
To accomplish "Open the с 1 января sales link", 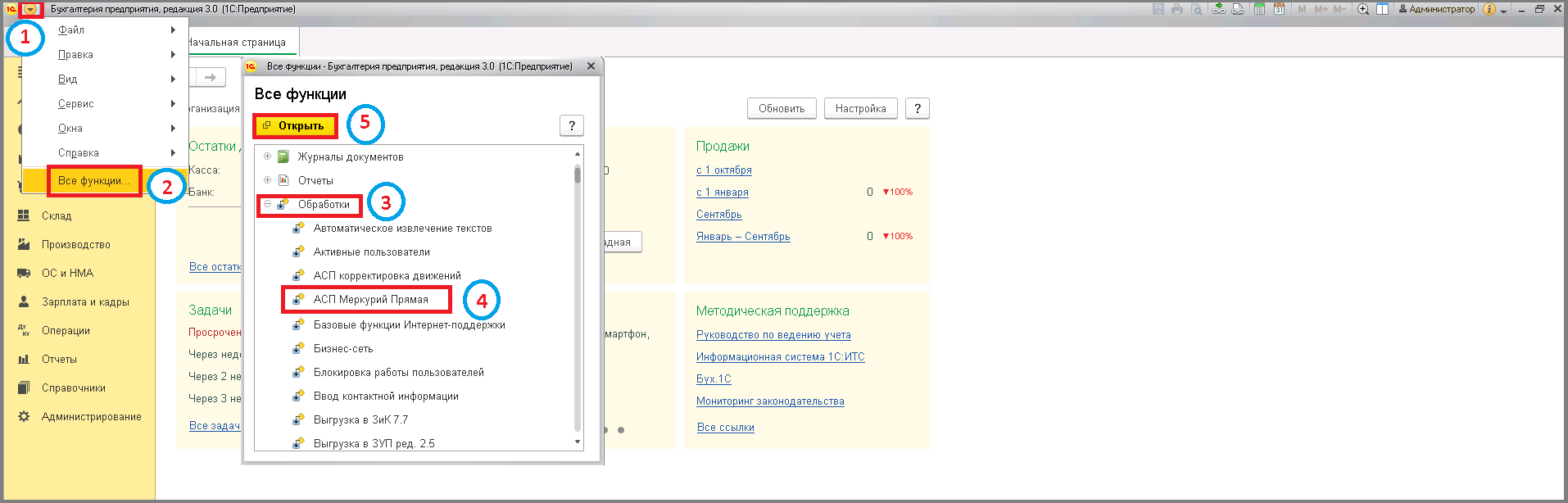I will tap(723, 193).
